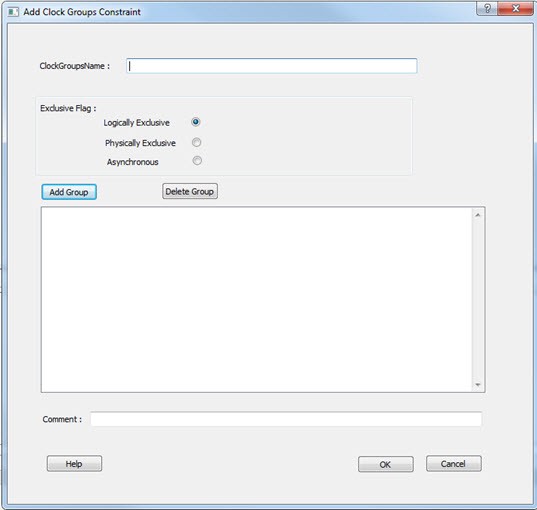The height and width of the screenshot is (510, 537).
Task: Click the question mark help icon
Action: coord(487,8)
